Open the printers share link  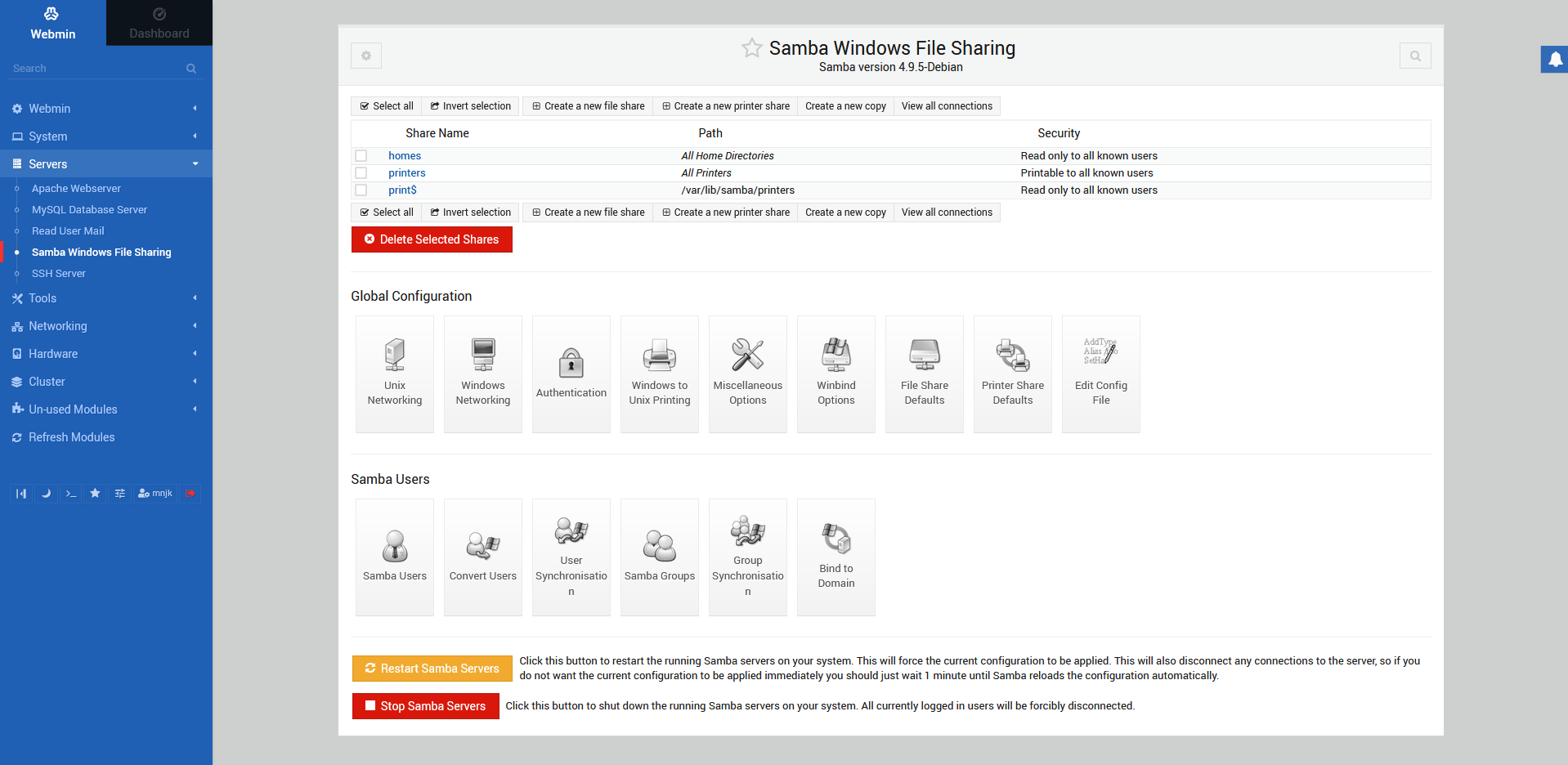(x=407, y=172)
